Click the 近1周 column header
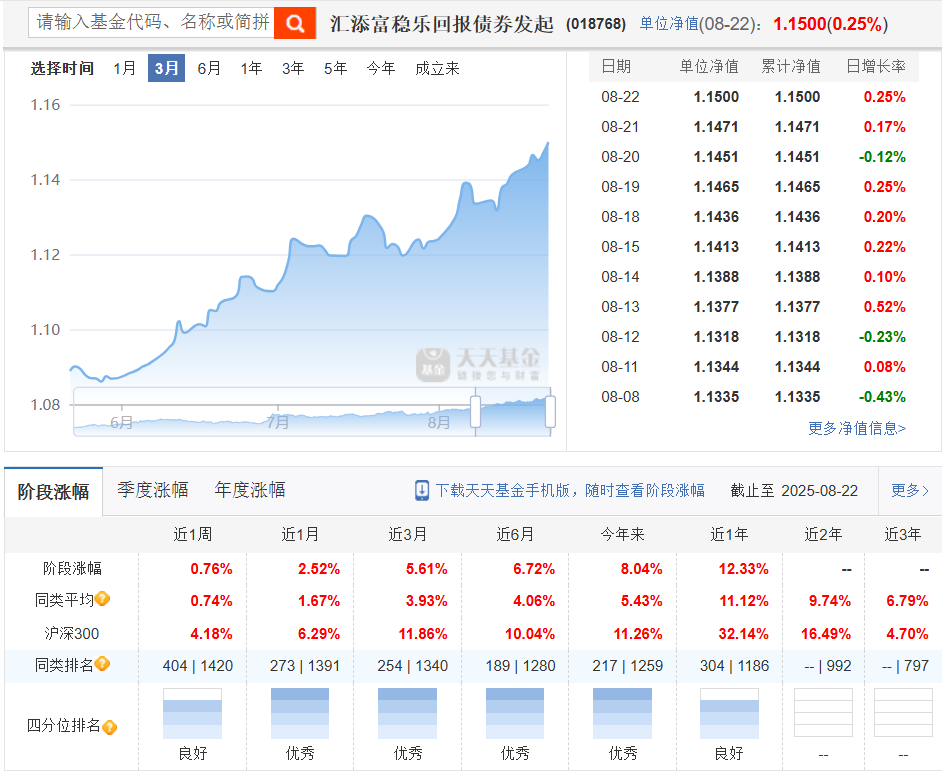Viewport: 942px width, 773px height. 192,534
